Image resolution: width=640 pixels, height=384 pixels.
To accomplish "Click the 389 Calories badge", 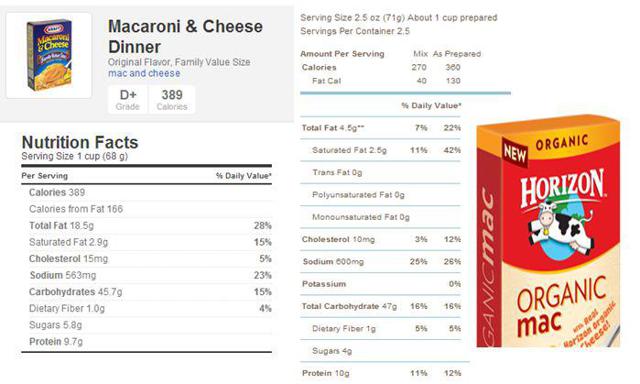I will pyautogui.click(x=172, y=99).
